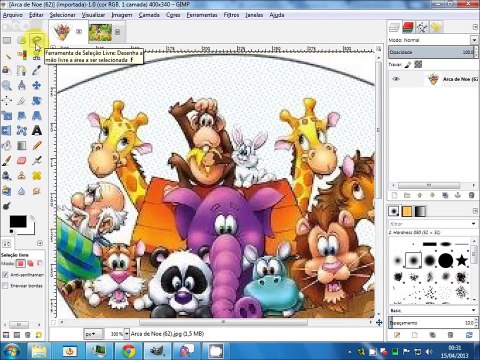Select the Blend gradient tool
The height and width of the screenshot is (360, 480).
point(22,145)
